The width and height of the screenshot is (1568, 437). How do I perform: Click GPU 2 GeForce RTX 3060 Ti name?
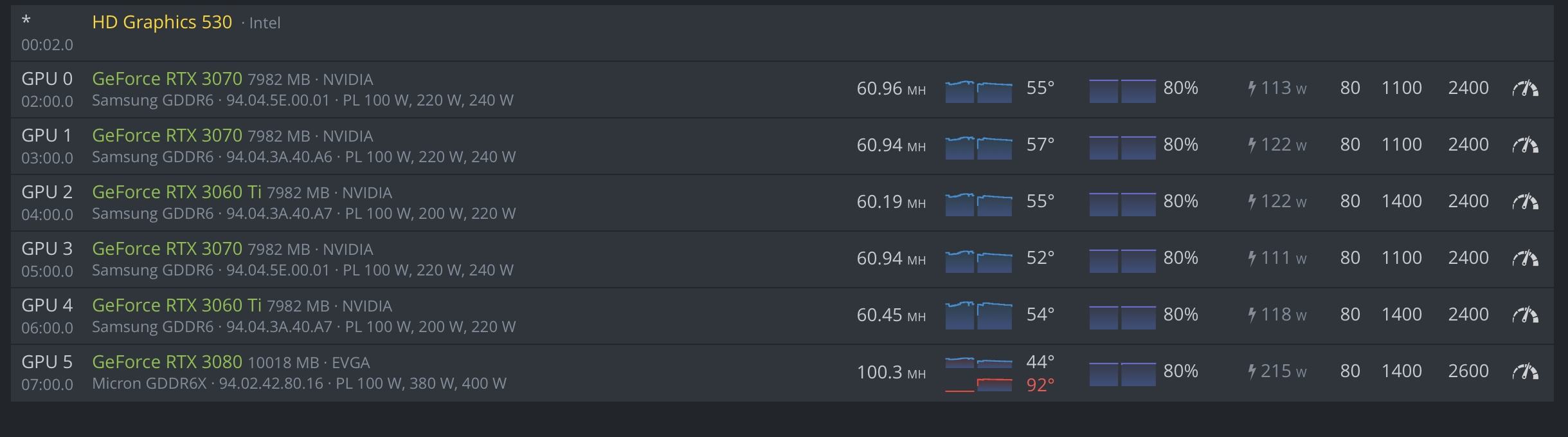[x=177, y=192]
